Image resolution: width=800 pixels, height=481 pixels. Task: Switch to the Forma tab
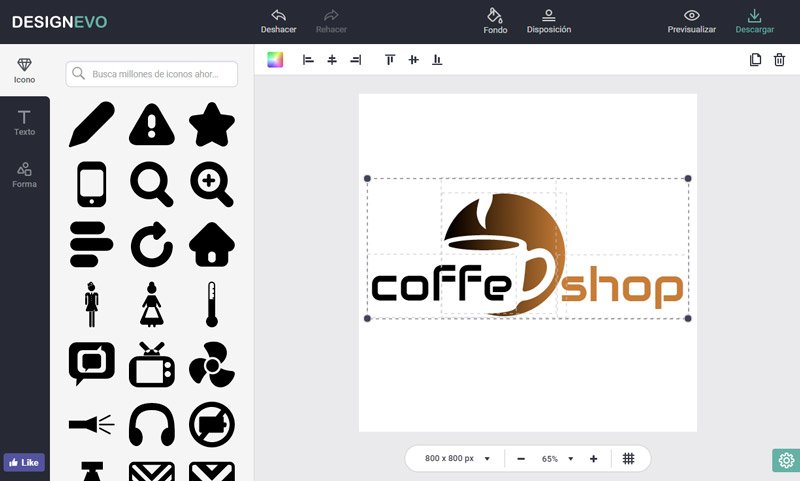coord(24,175)
